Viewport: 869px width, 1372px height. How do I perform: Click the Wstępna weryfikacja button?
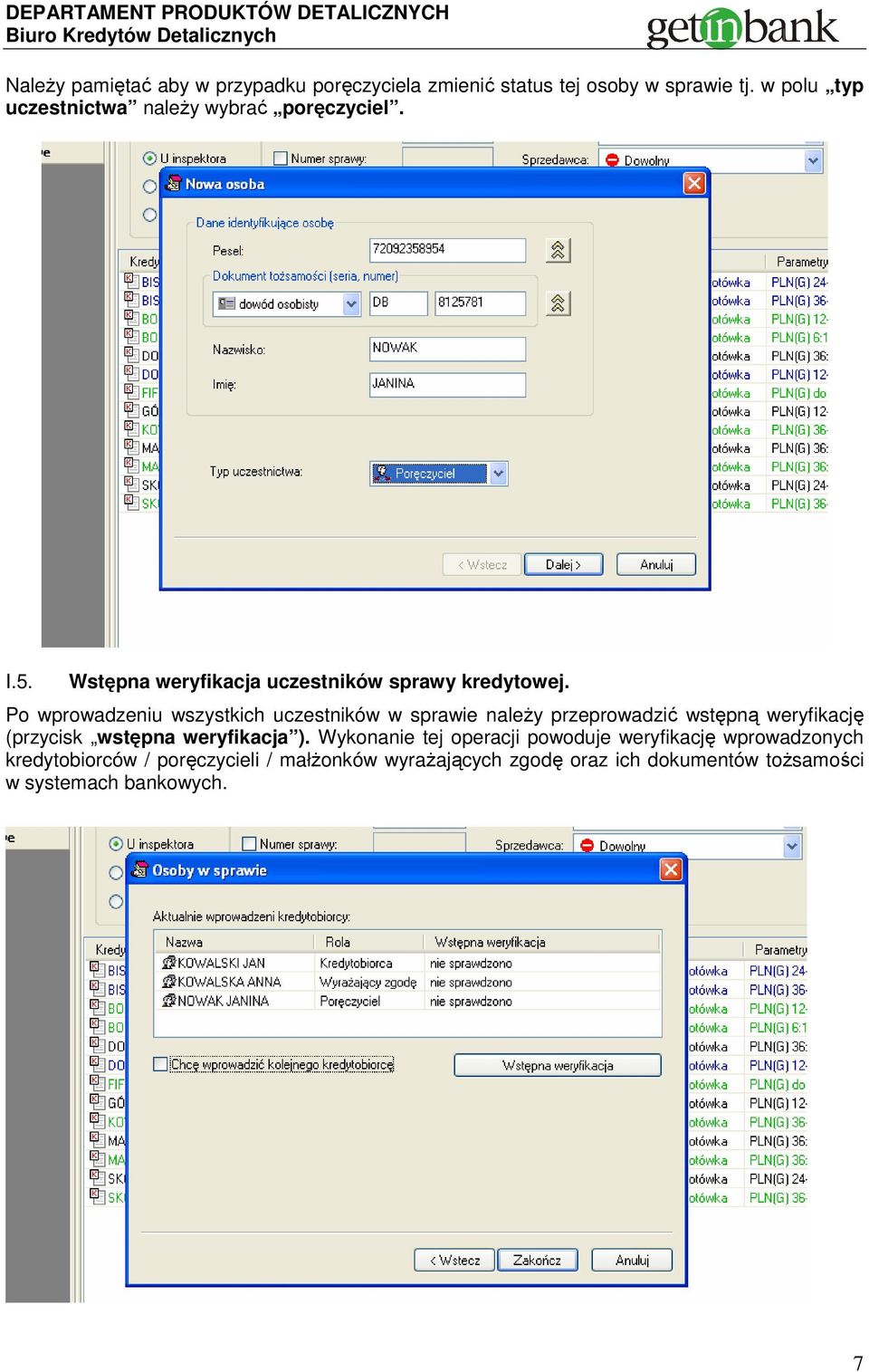coord(558,1065)
